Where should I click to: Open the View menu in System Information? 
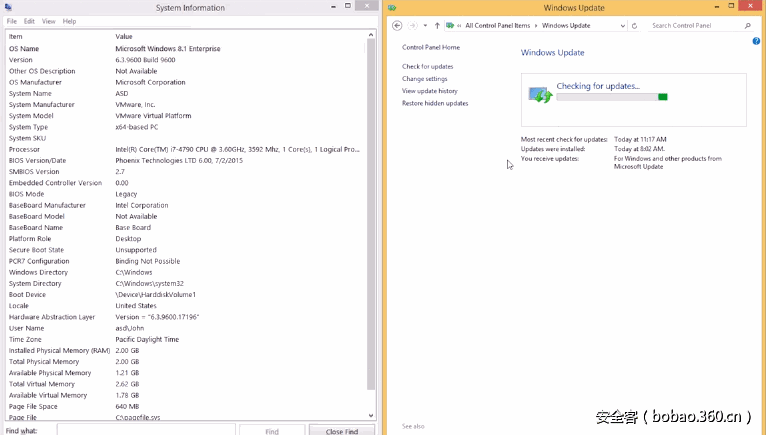[x=48, y=21]
